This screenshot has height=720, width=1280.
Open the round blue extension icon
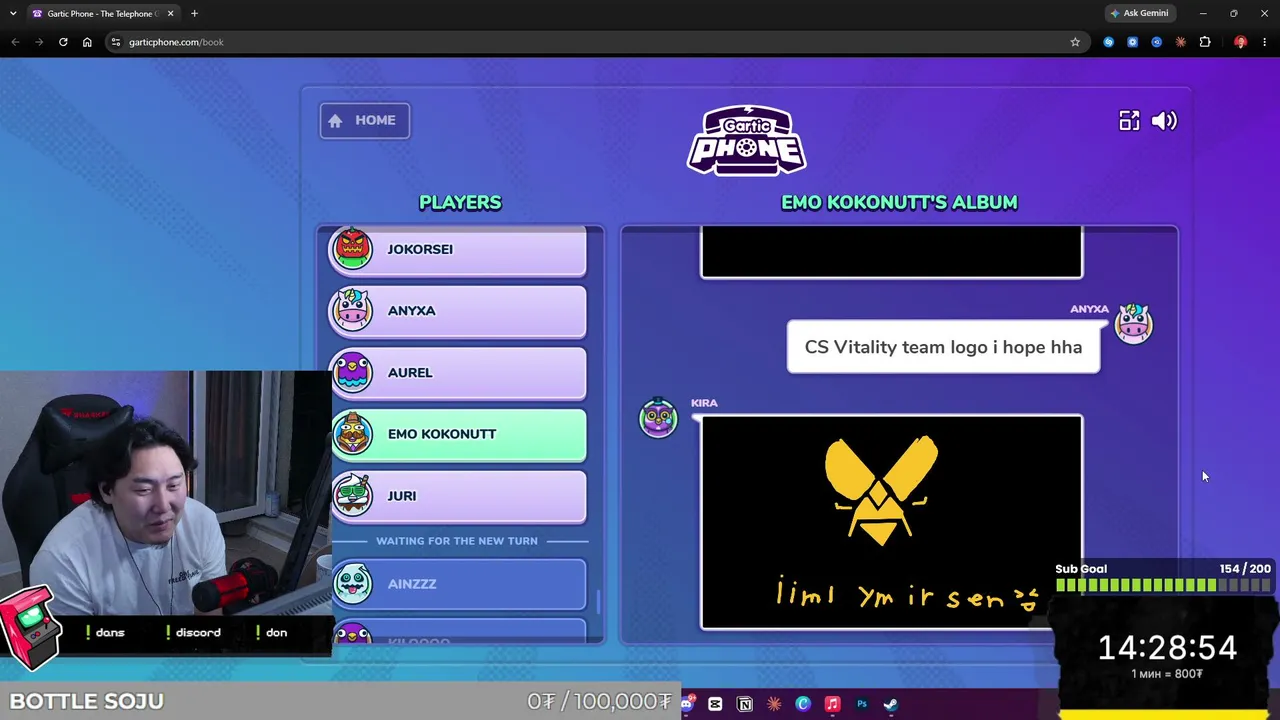1157,42
